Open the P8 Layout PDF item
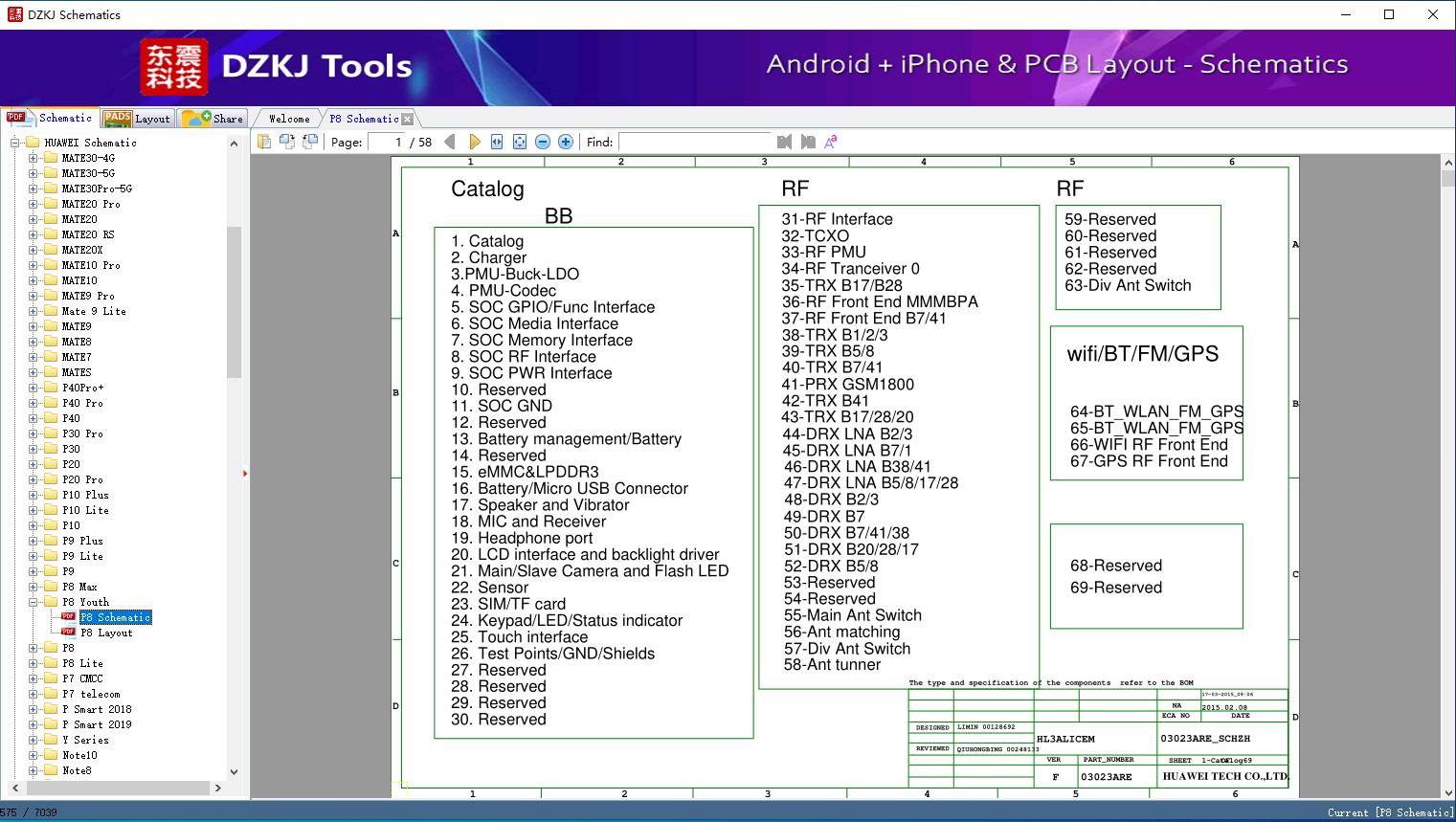This screenshot has width=1456, height=822. [x=106, y=633]
